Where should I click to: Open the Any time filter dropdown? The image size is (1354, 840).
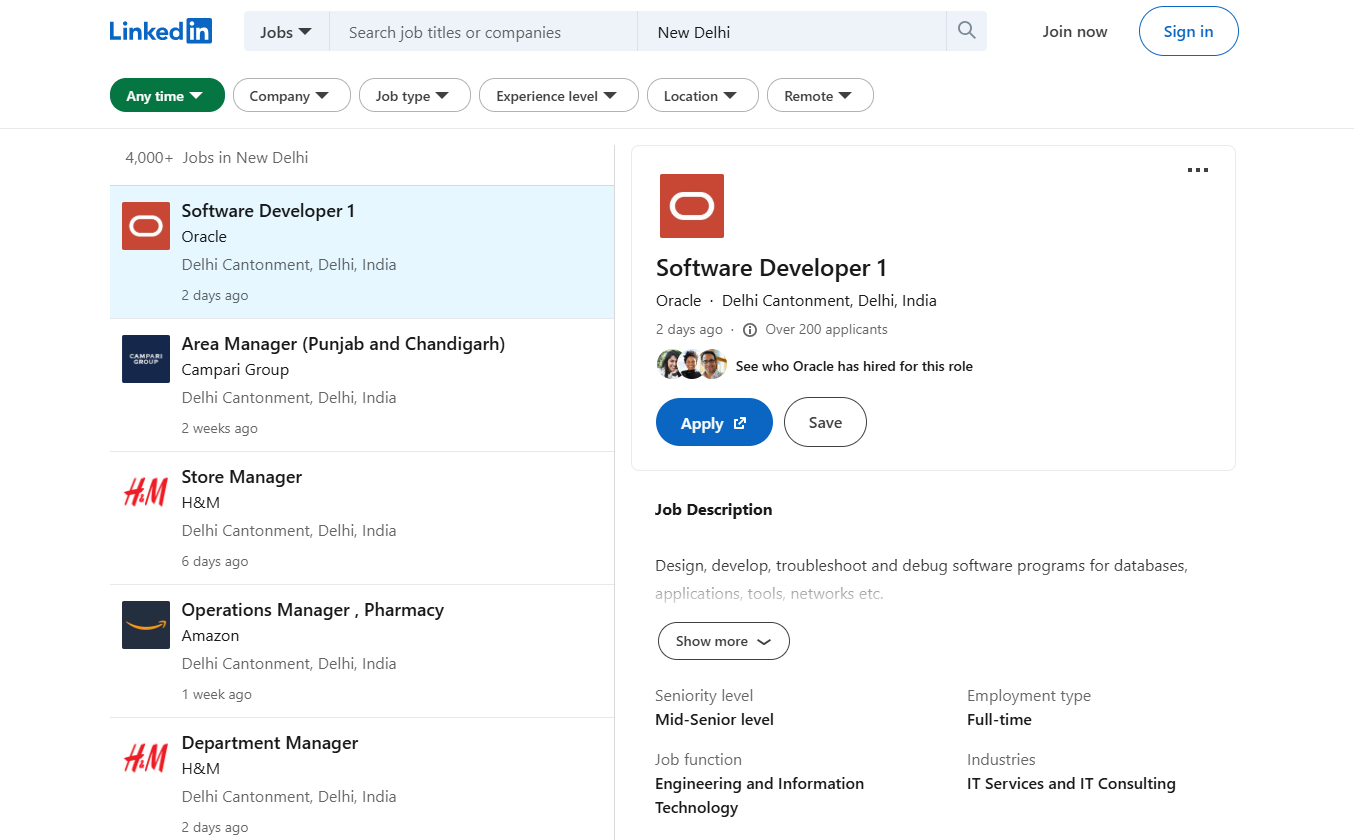pyautogui.click(x=167, y=96)
